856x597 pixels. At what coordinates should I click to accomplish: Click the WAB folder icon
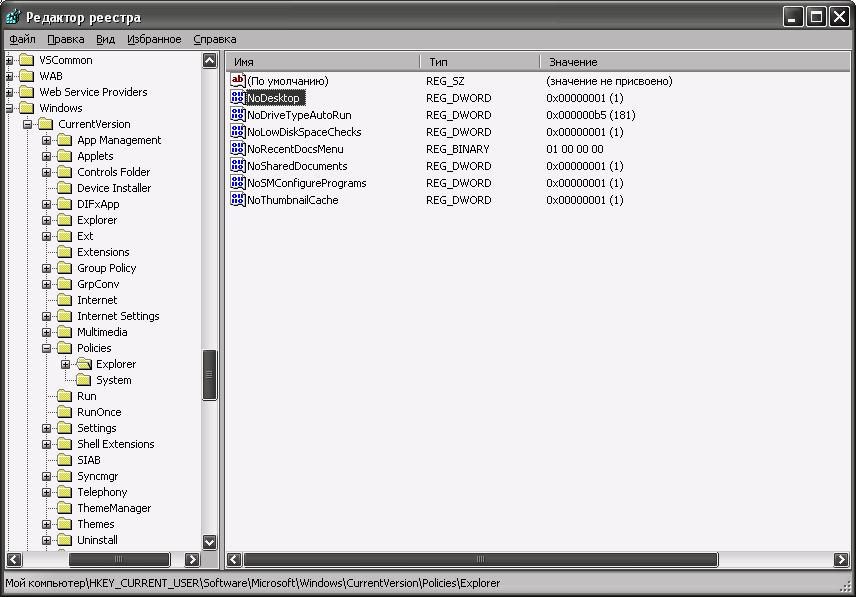27,76
